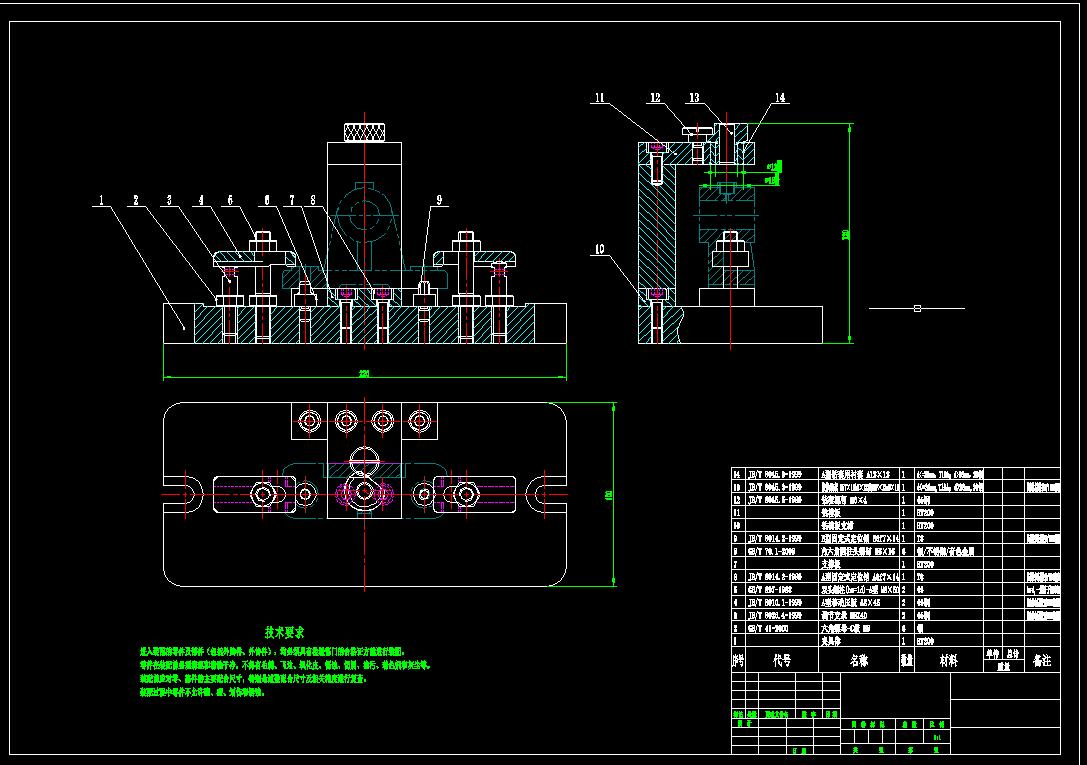
Task: Click part balloon label 12
Action: tap(656, 98)
